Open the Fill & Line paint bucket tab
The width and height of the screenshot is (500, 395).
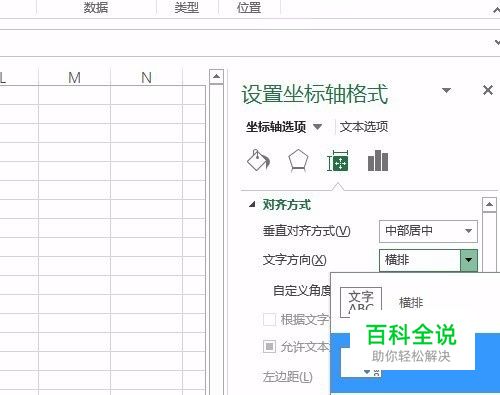pyautogui.click(x=258, y=161)
